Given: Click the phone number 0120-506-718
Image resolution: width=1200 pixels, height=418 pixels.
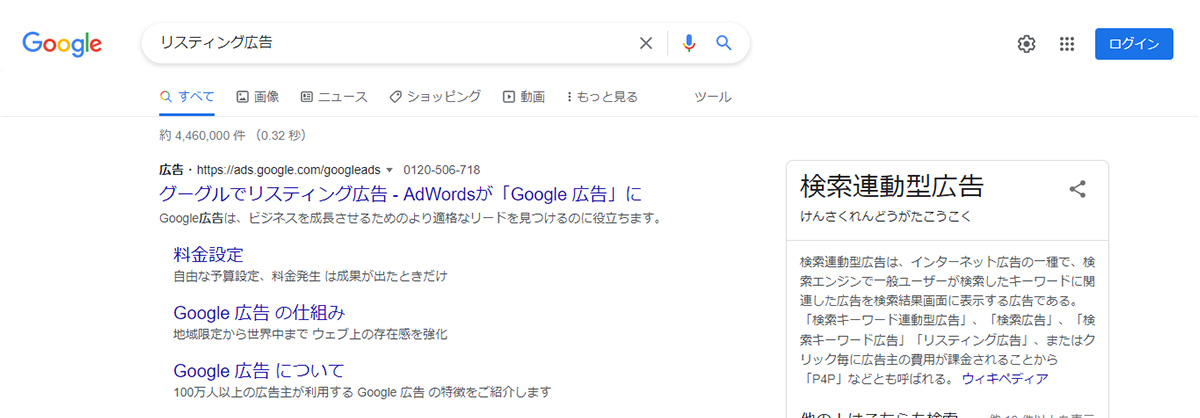Looking at the screenshot, I should (441, 169).
